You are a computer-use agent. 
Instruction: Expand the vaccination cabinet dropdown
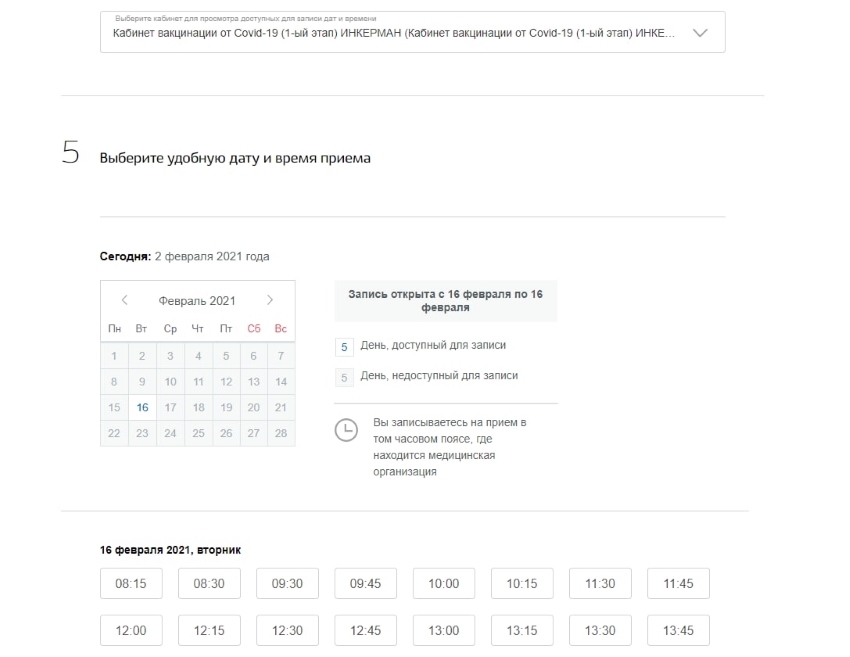pos(395,33)
